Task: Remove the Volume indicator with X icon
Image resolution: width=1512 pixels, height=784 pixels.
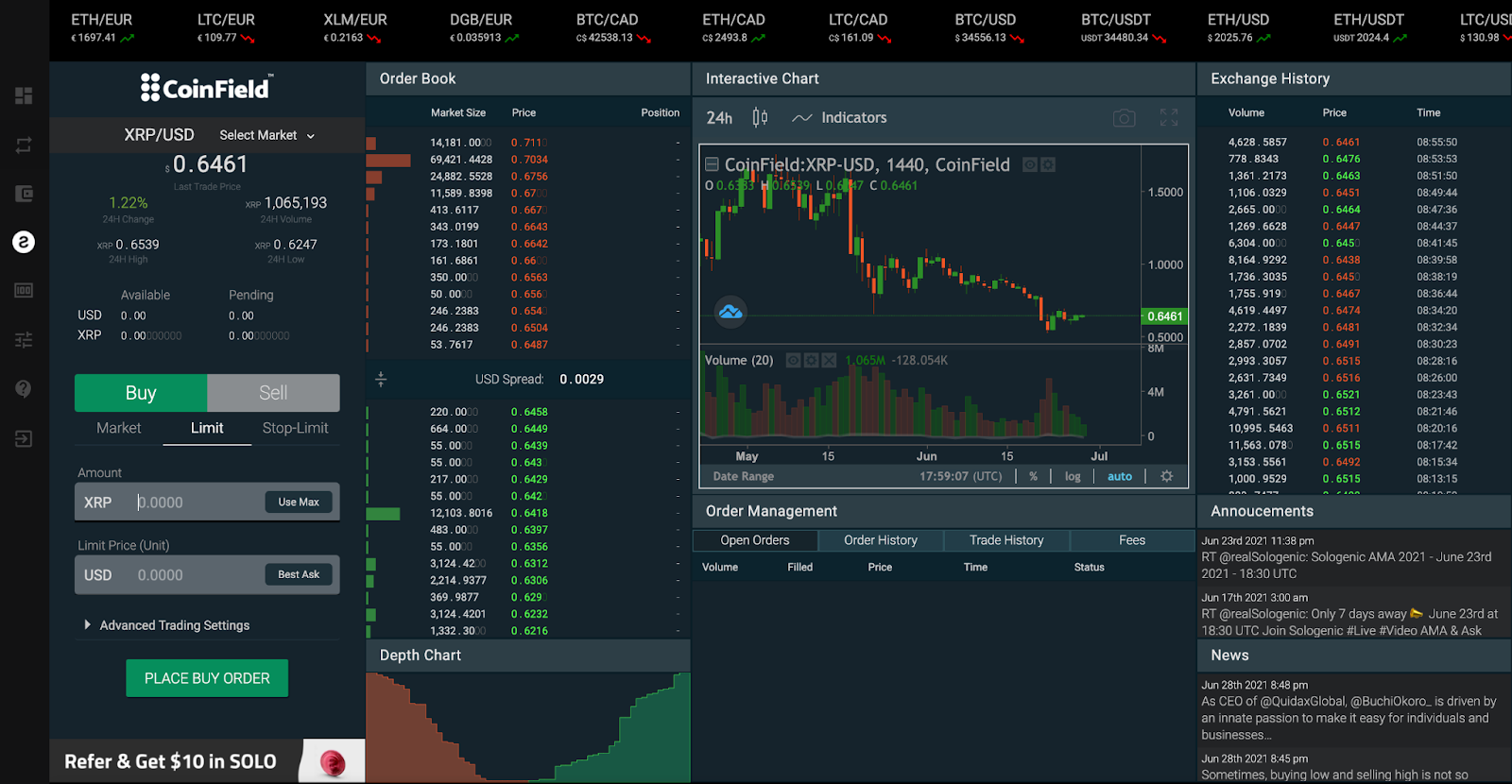Action: (829, 360)
